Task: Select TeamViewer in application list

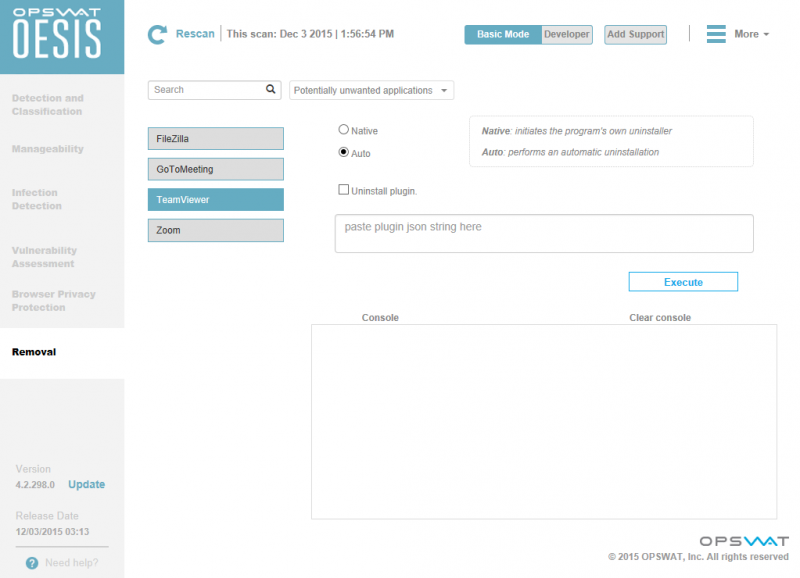Action: pyautogui.click(x=216, y=200)
